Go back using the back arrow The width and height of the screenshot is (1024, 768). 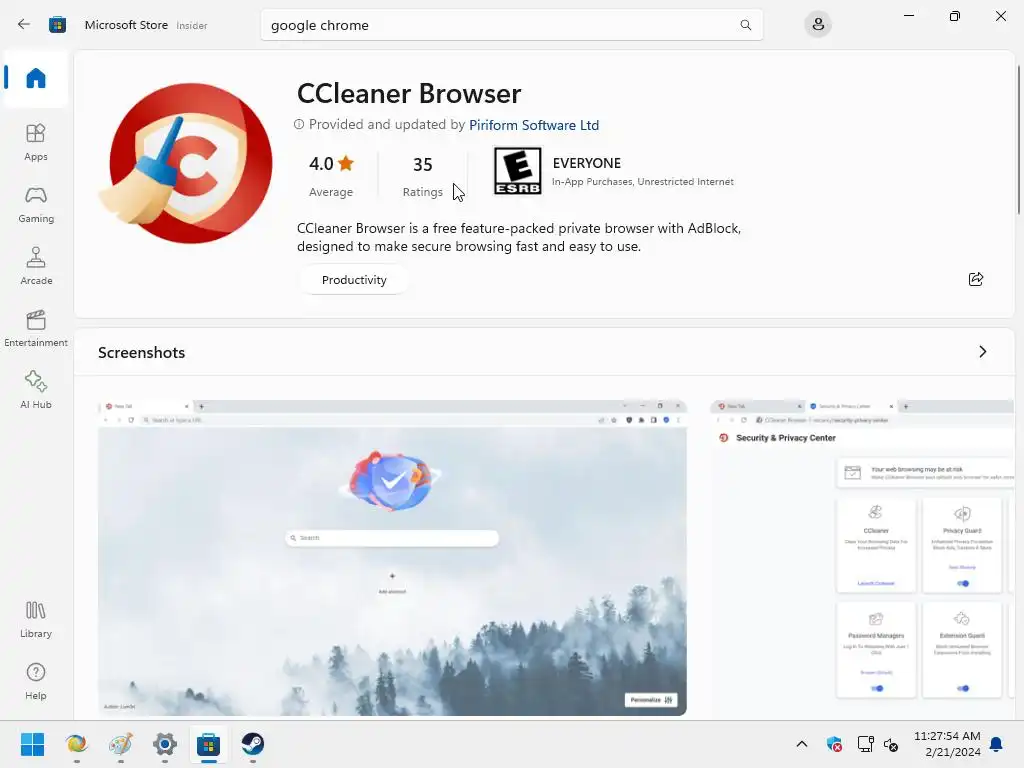[24, 25]
